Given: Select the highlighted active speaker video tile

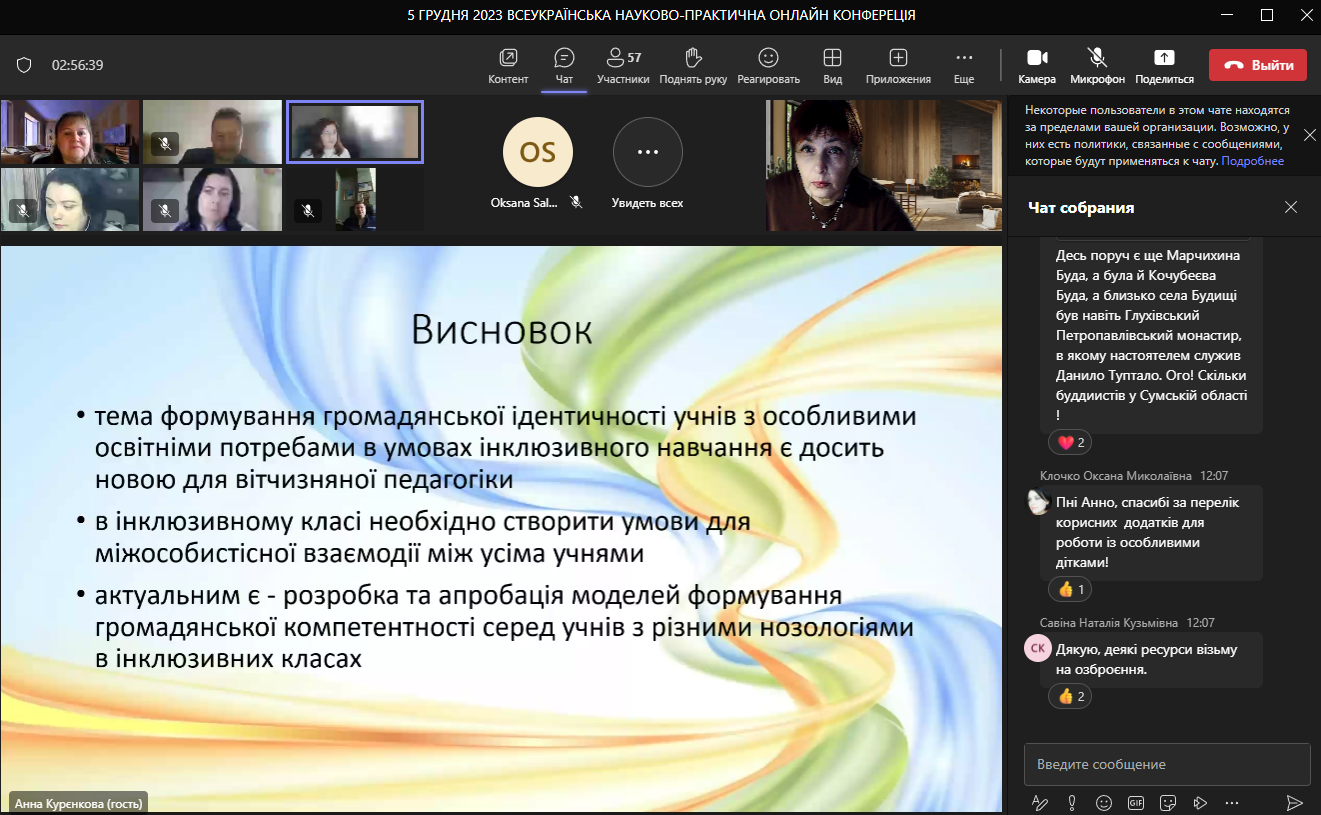Looking at the screenshot, I should click(x=355, y=131).
